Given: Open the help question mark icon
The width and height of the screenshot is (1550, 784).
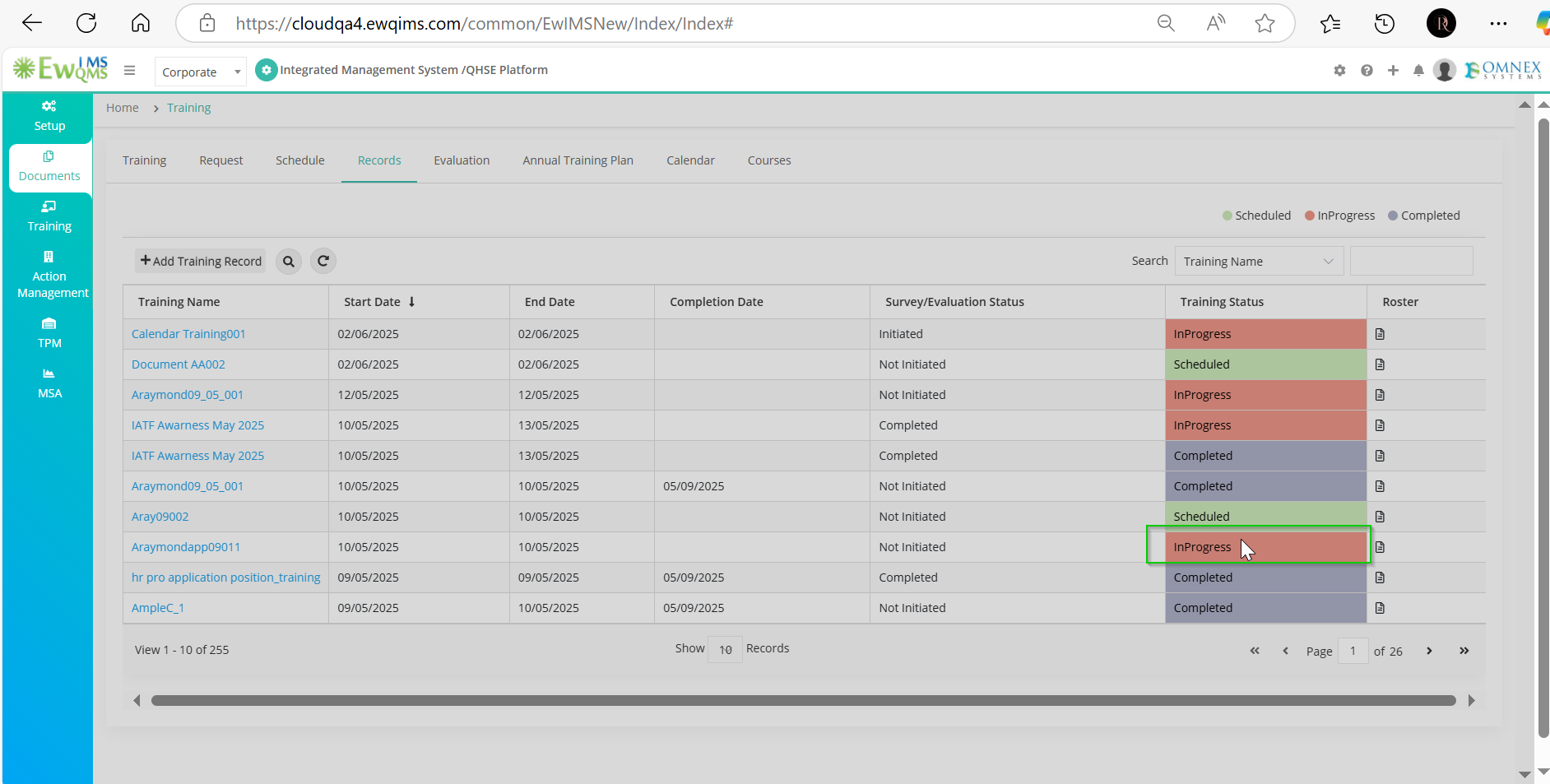Looking at the screenshot, I should [x=1367, y=71].
